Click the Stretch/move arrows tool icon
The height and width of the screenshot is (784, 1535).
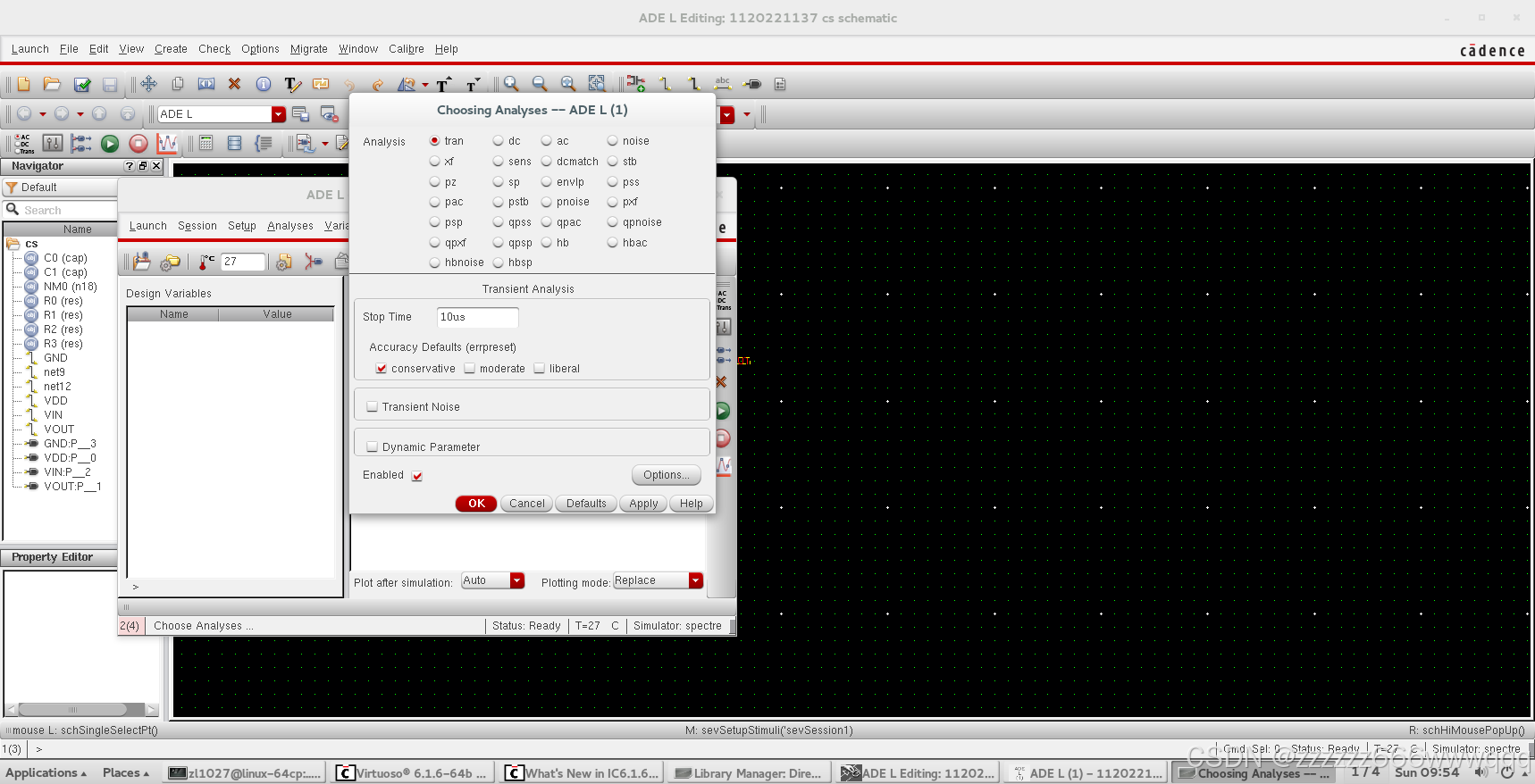[149, 84]
